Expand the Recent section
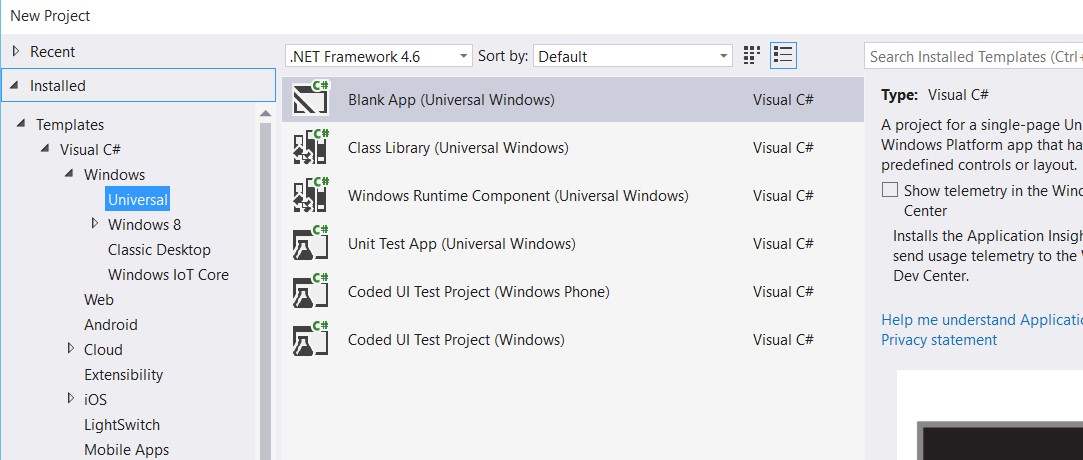This screenshot has height=460, width=1083. (x=16, y=51)
